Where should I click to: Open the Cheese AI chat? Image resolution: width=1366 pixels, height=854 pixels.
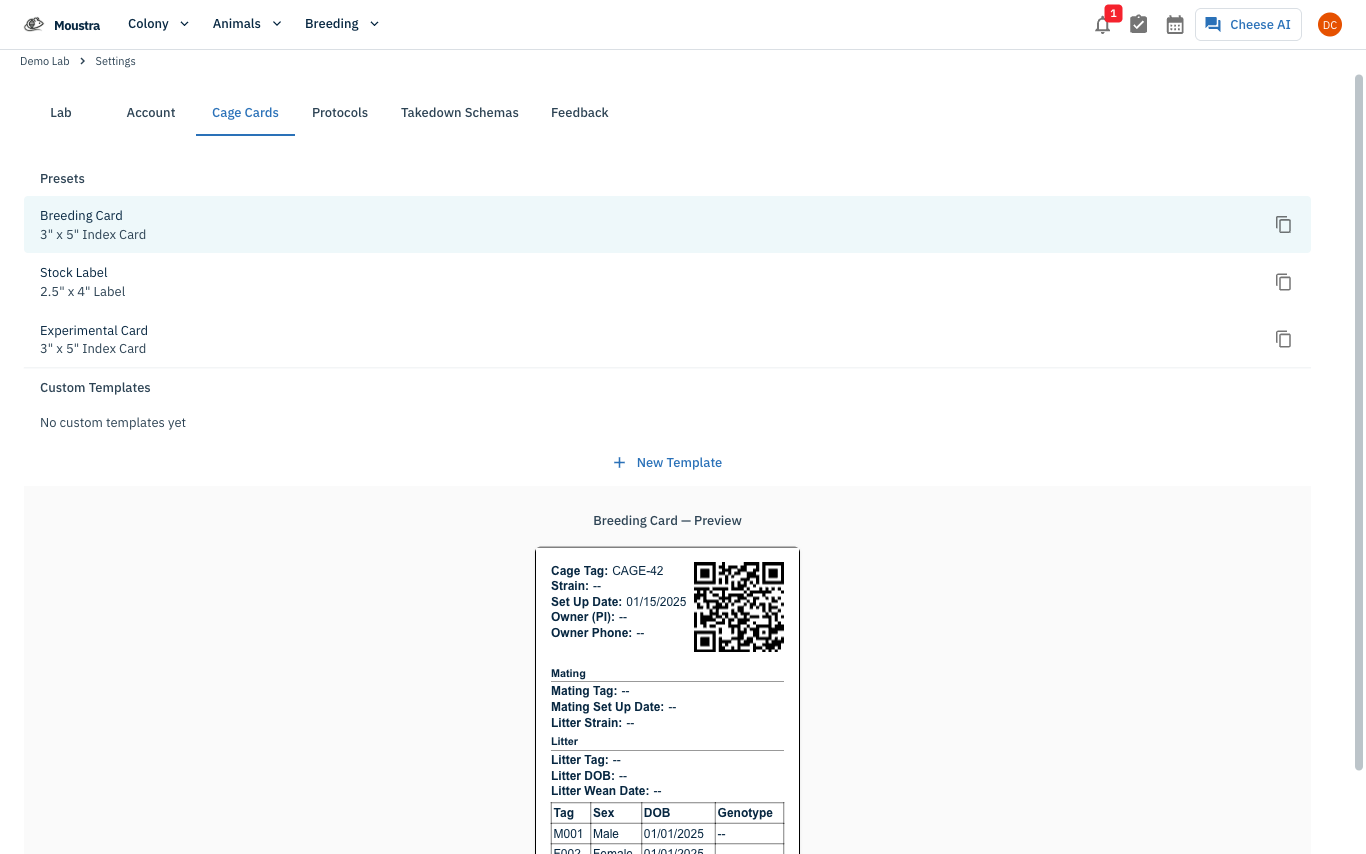coord(1248,25)
